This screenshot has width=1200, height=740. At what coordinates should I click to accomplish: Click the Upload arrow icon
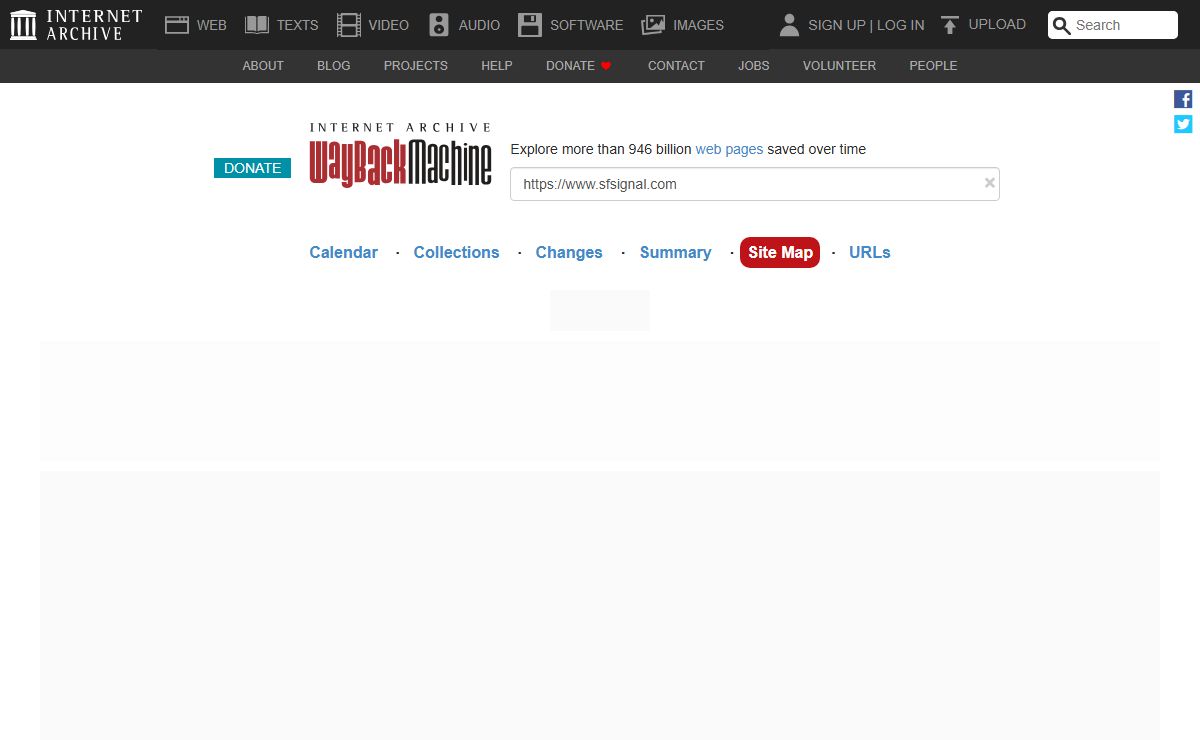[x=950, y=25]
